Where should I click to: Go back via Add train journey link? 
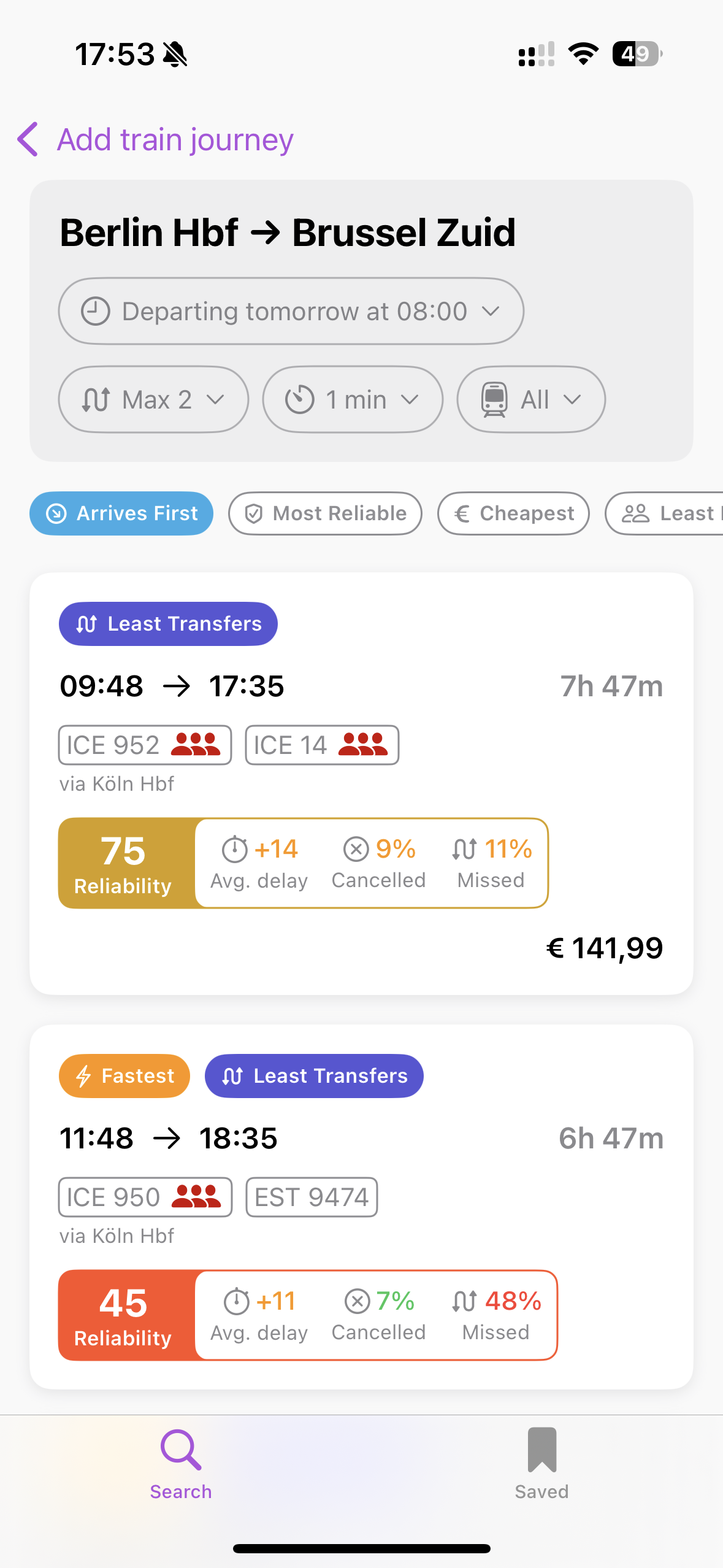pos(175,139)
